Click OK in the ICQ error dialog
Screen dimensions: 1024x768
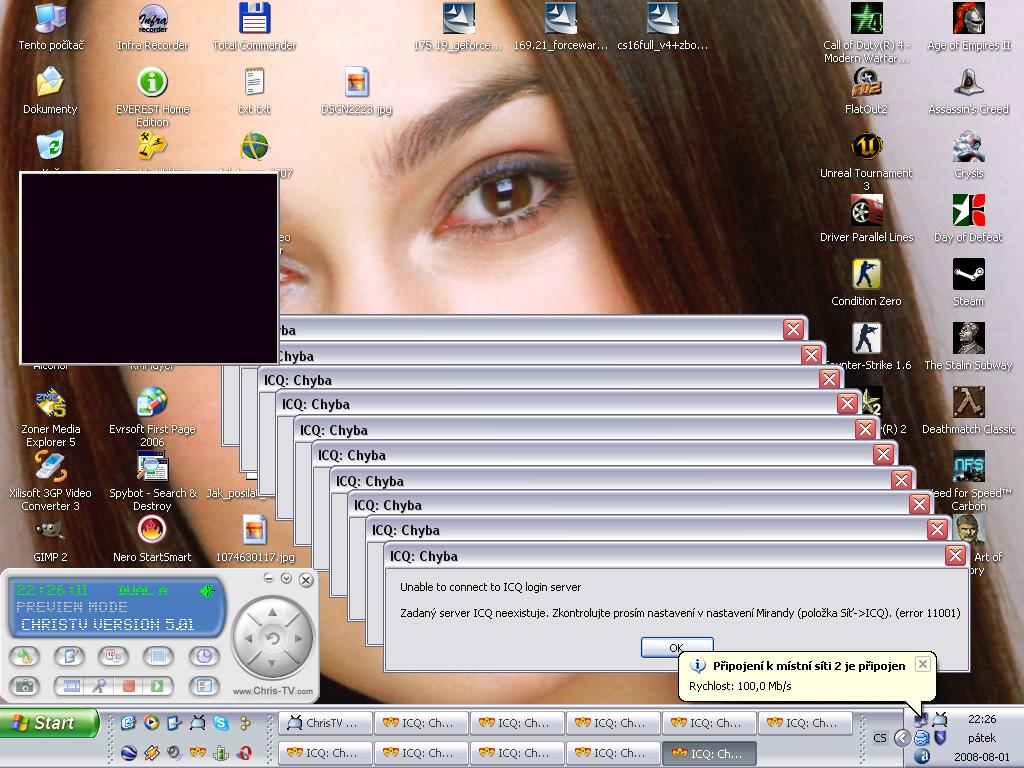click(x=676, y=648)
